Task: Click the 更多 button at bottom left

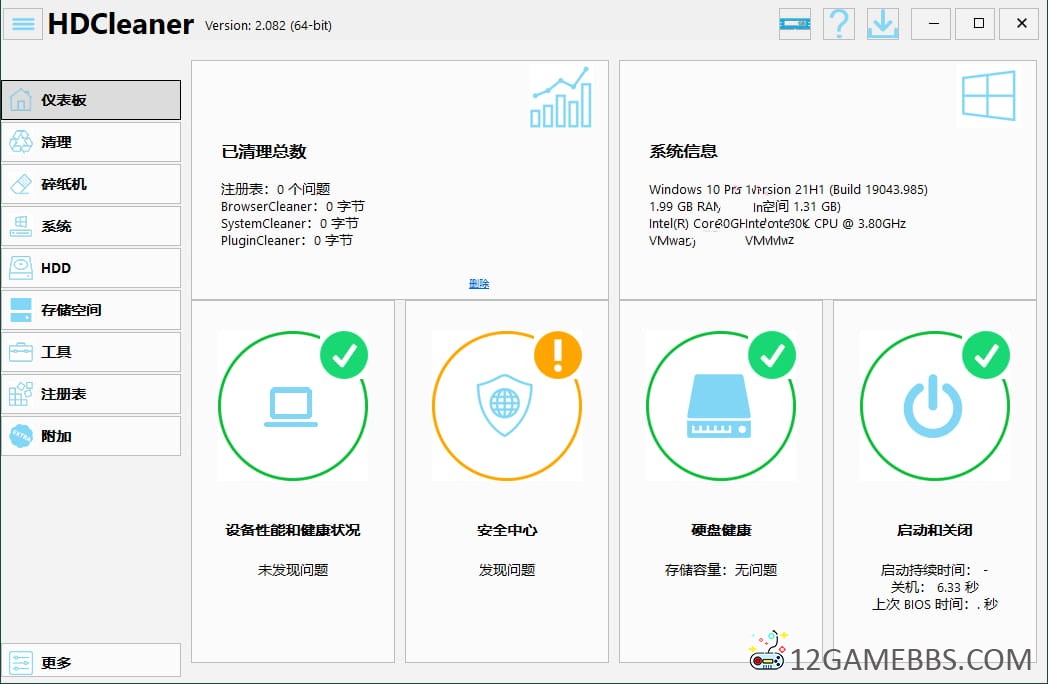Action: 91,662
